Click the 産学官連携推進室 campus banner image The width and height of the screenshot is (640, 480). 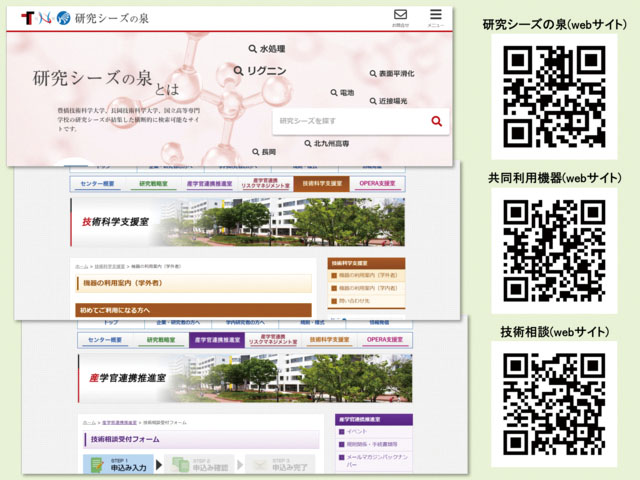[245, 378]
